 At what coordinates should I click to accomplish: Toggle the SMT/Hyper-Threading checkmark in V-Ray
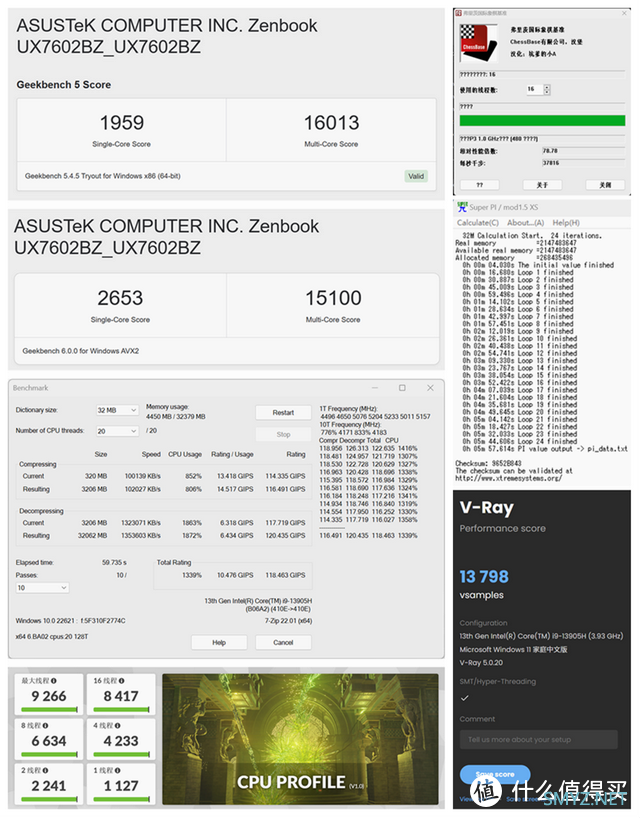coord(465,698)
